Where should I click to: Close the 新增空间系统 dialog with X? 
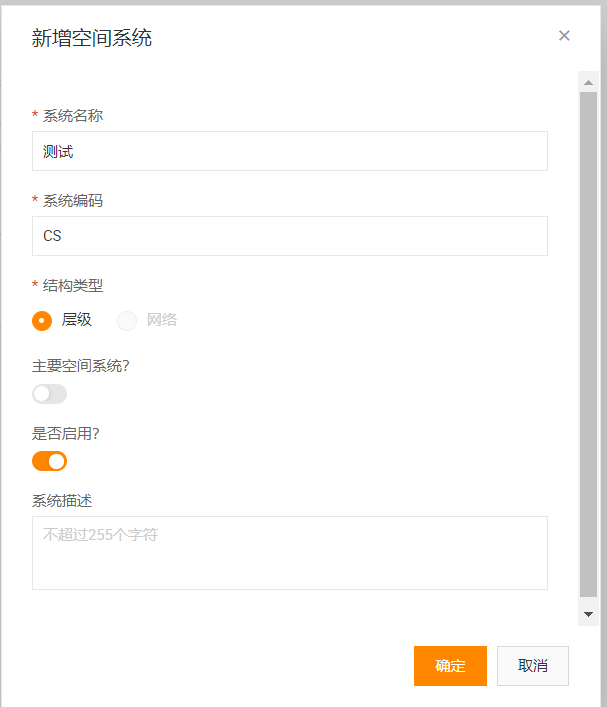point(564,36)
